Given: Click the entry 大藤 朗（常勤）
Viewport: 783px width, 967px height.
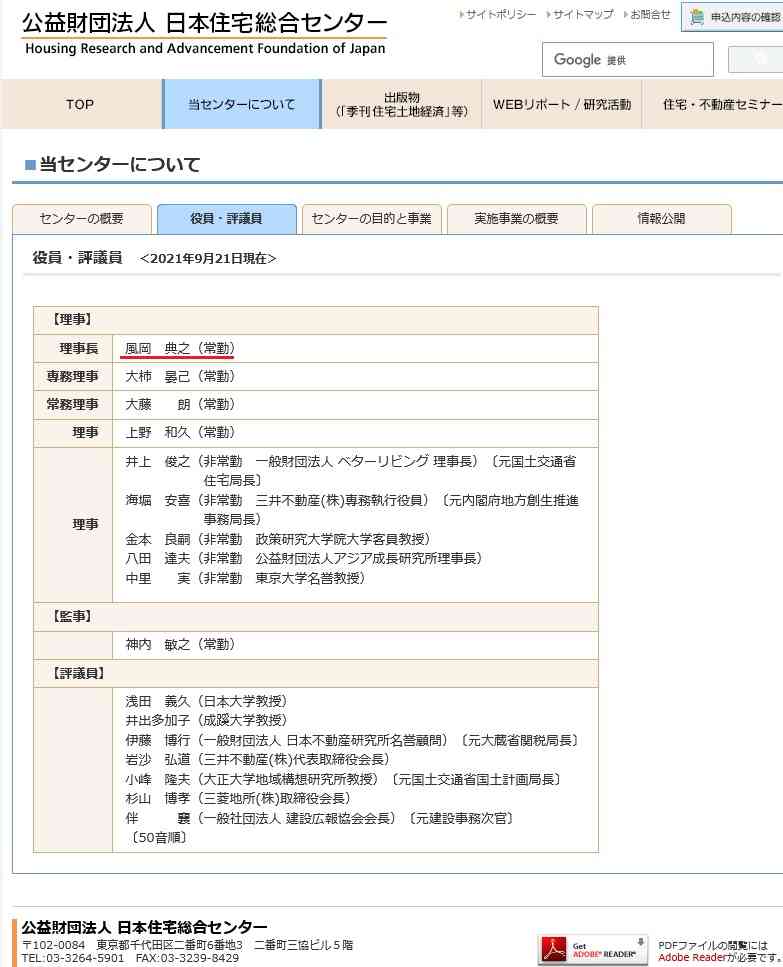Looking at the screenshot, I should point(179,405).
